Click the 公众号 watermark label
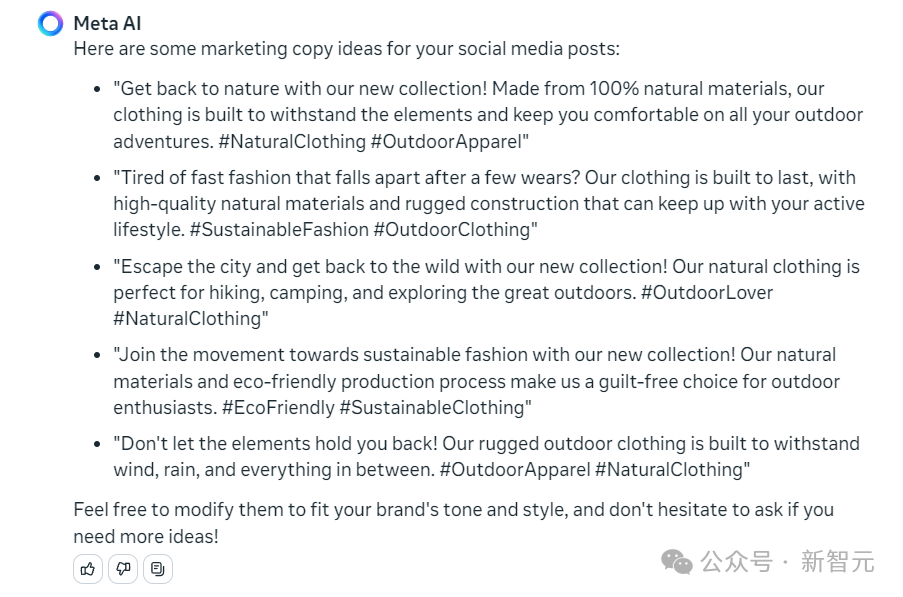Image resolution: width=903 pixels, height=597 pixels. (x=737, y=561)
